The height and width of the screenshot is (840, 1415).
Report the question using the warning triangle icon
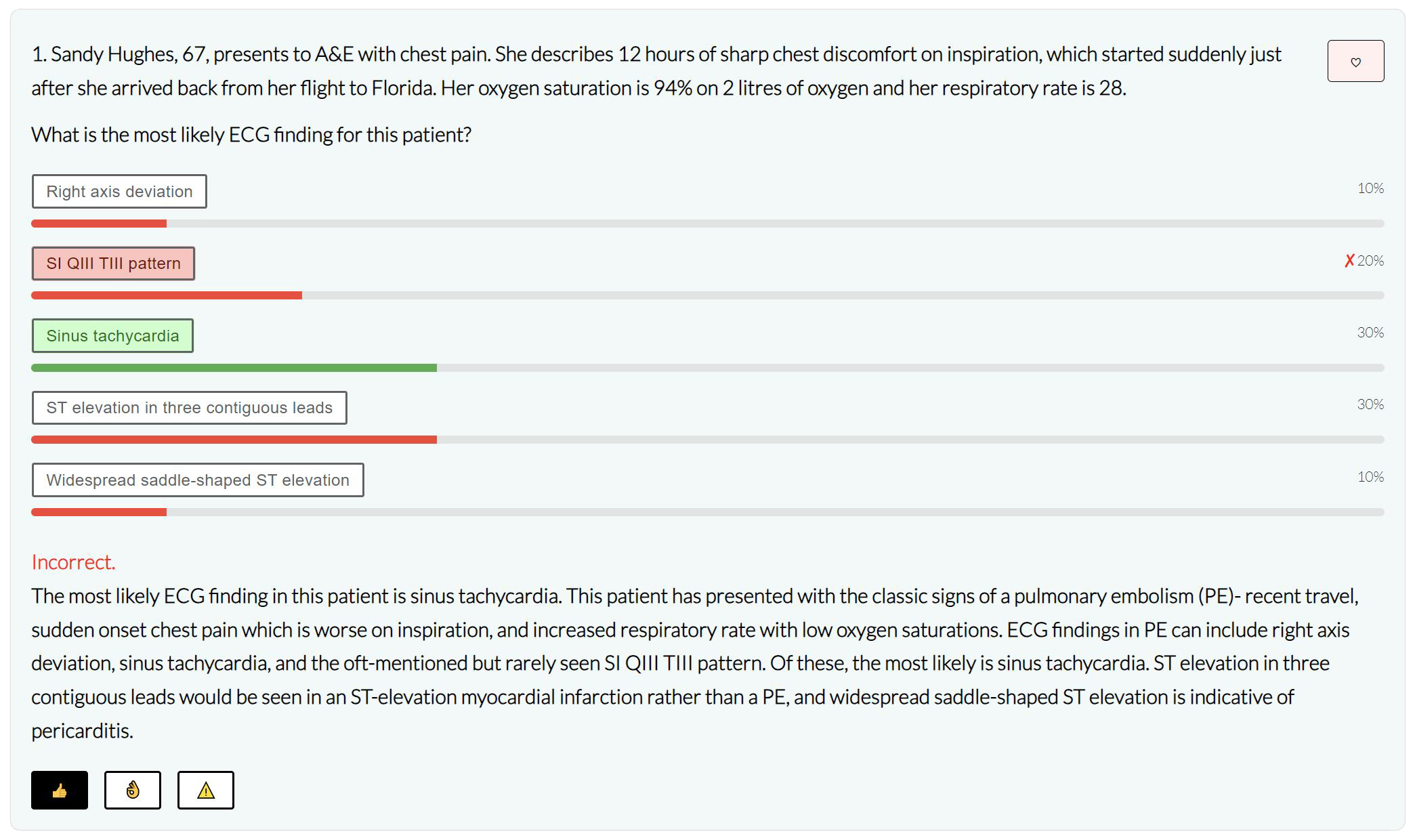point(205,790)
